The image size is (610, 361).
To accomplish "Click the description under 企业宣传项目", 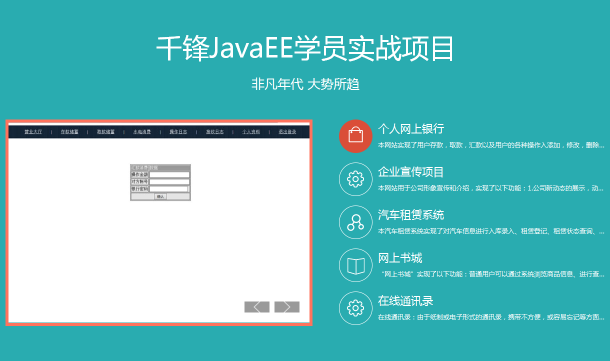I will tap(491, 188).
